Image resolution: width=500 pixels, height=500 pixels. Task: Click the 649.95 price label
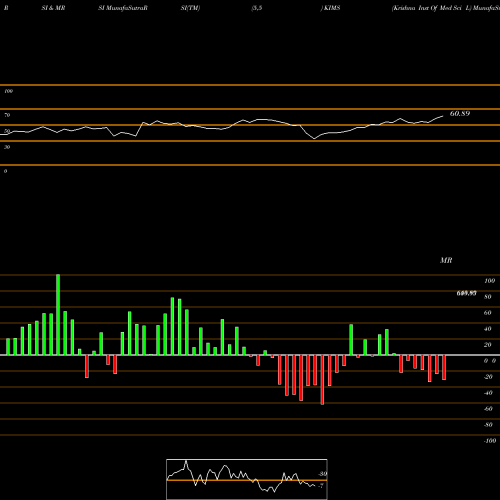(x=466, y=293)
